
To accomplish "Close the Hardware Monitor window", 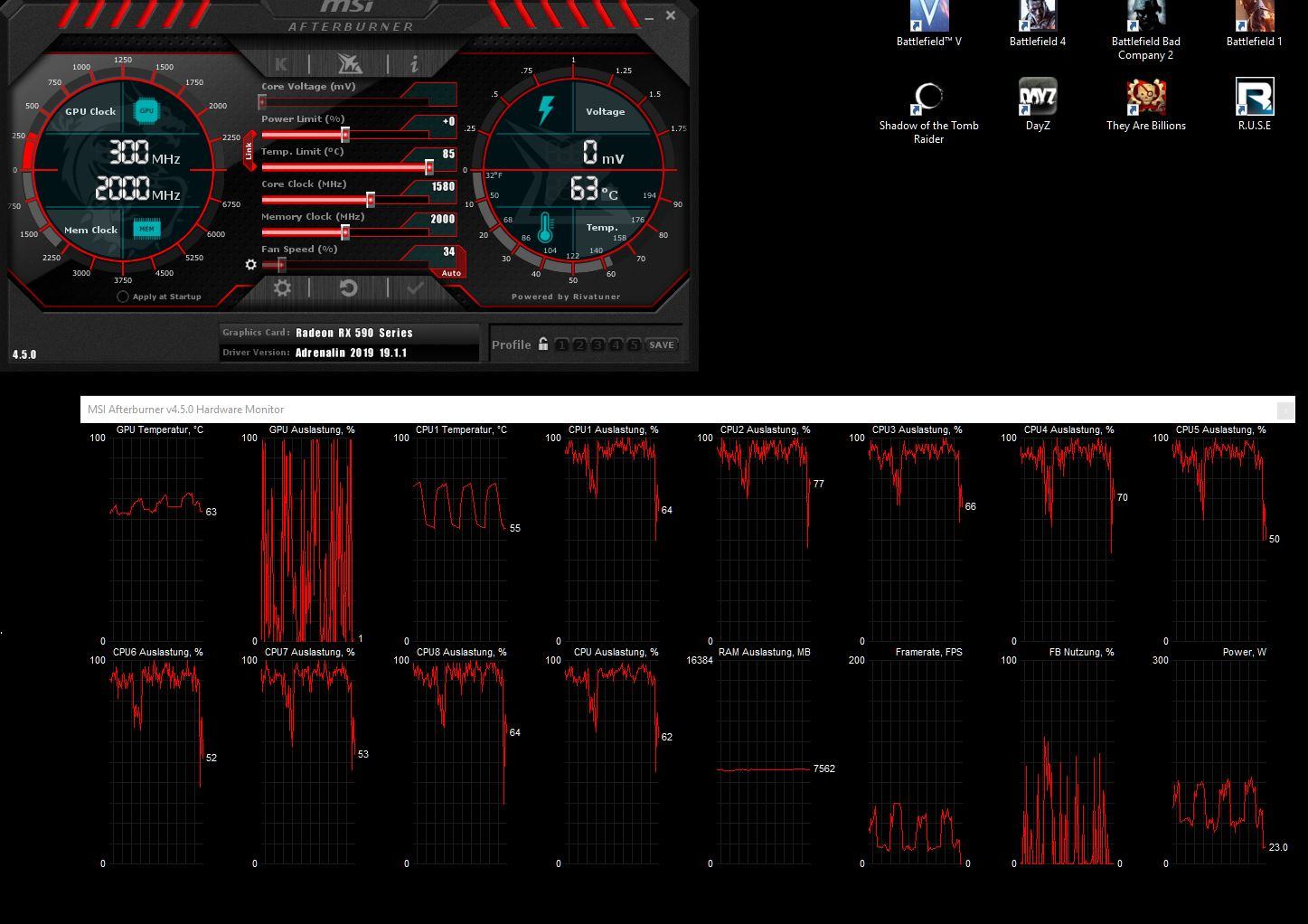I will tap(1284, 410).
